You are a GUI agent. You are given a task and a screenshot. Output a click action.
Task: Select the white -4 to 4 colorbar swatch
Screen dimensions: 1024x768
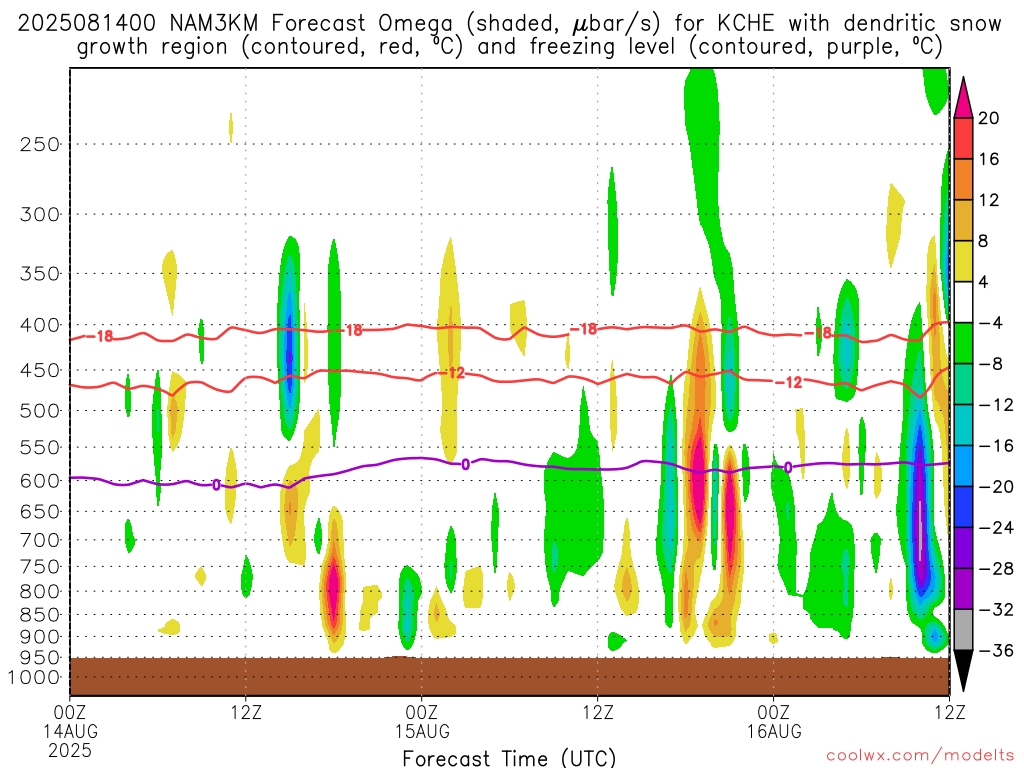tap(963, 302)
